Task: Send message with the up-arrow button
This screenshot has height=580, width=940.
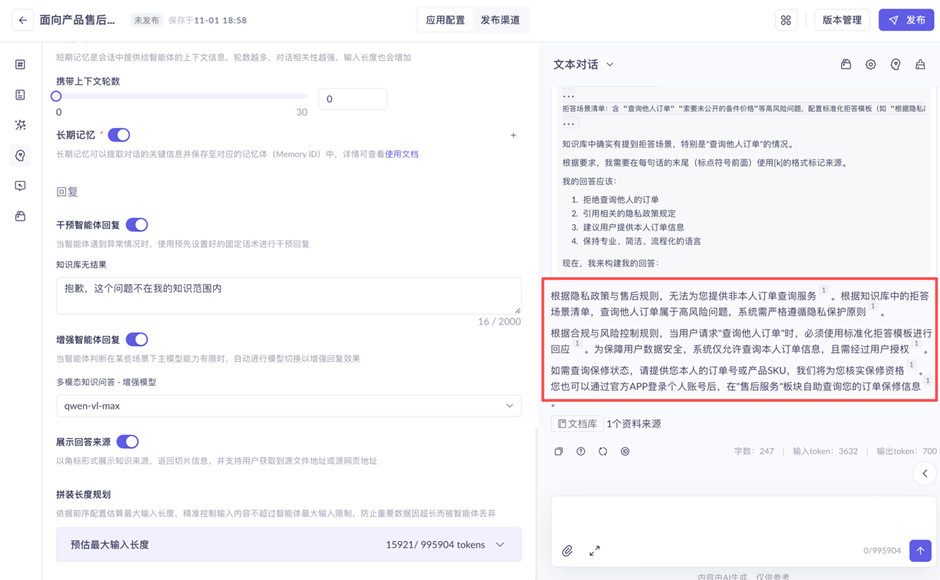Action: (920, 551)
